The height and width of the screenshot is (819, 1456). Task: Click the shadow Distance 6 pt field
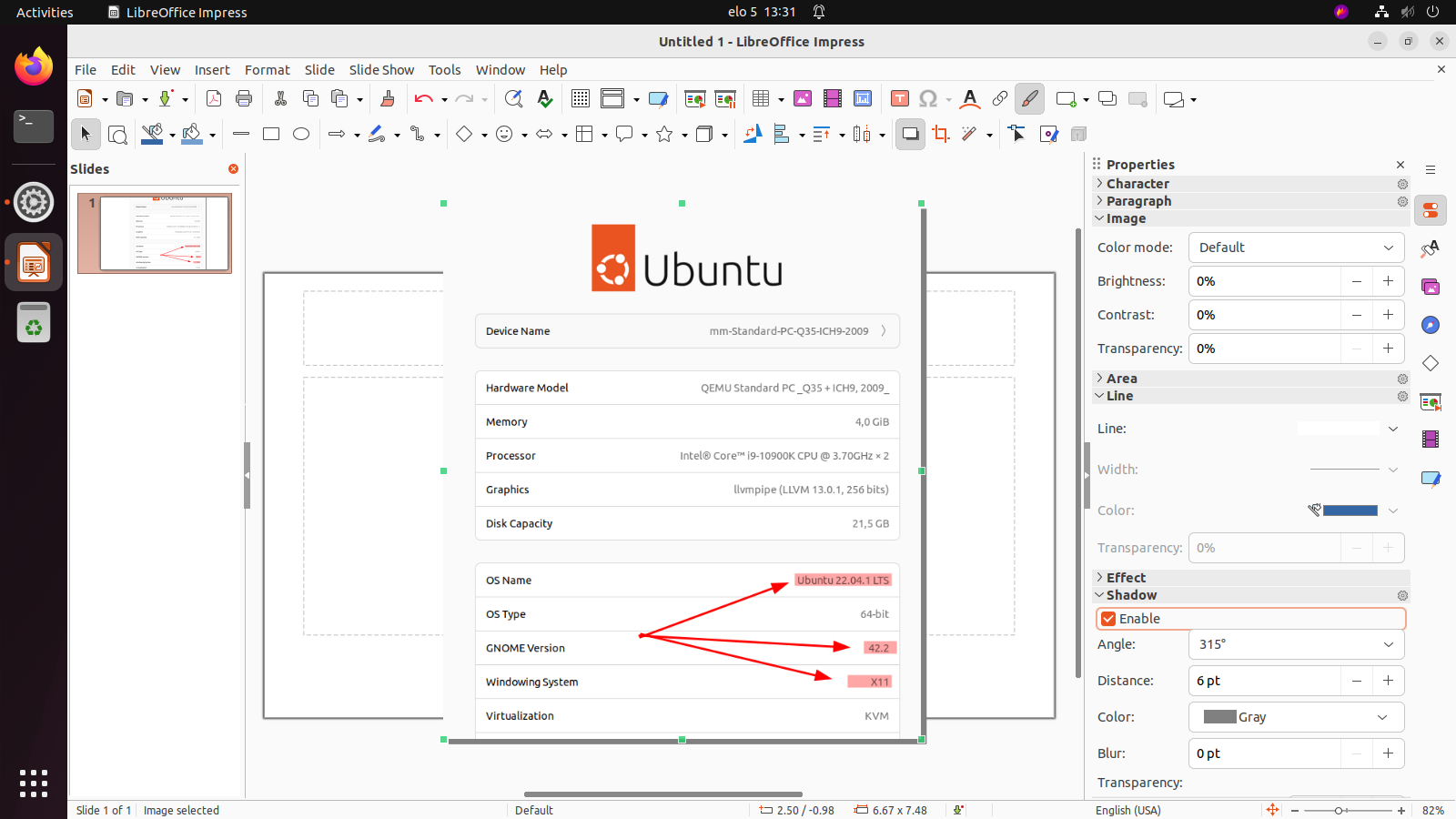(x=1265, y=681)
